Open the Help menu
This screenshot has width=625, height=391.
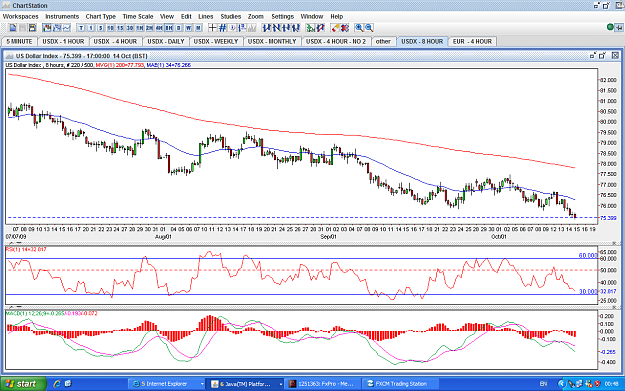click(x=336, y=16)
